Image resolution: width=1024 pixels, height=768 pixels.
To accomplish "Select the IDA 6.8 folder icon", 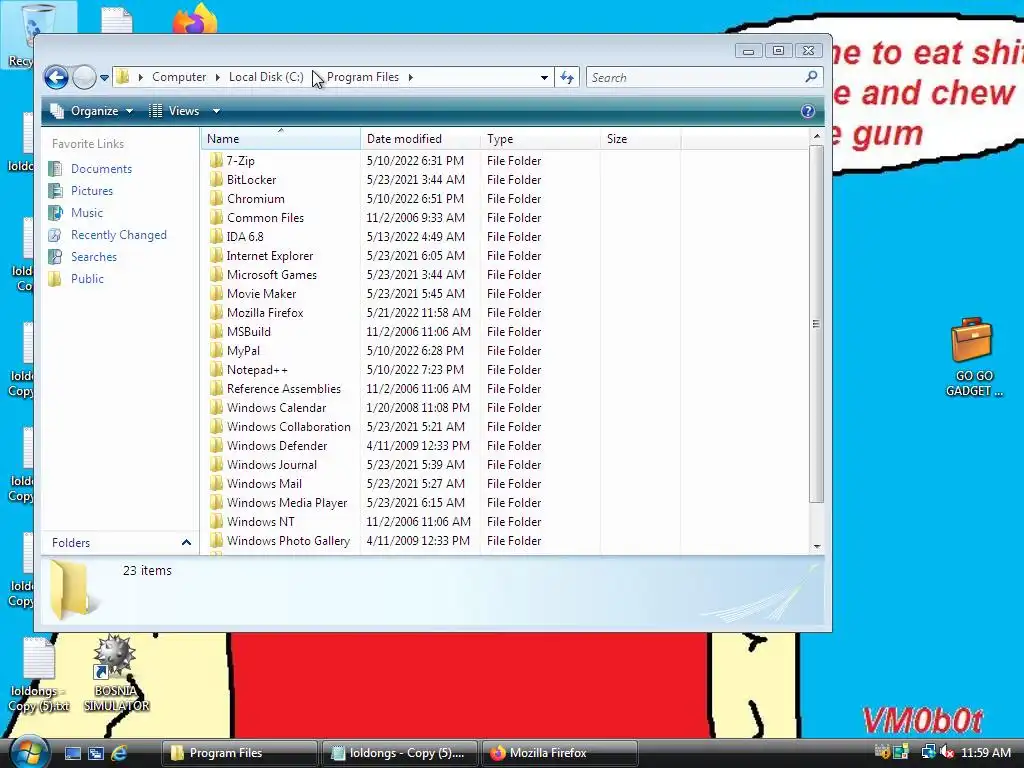I will [x=217, y=236].
